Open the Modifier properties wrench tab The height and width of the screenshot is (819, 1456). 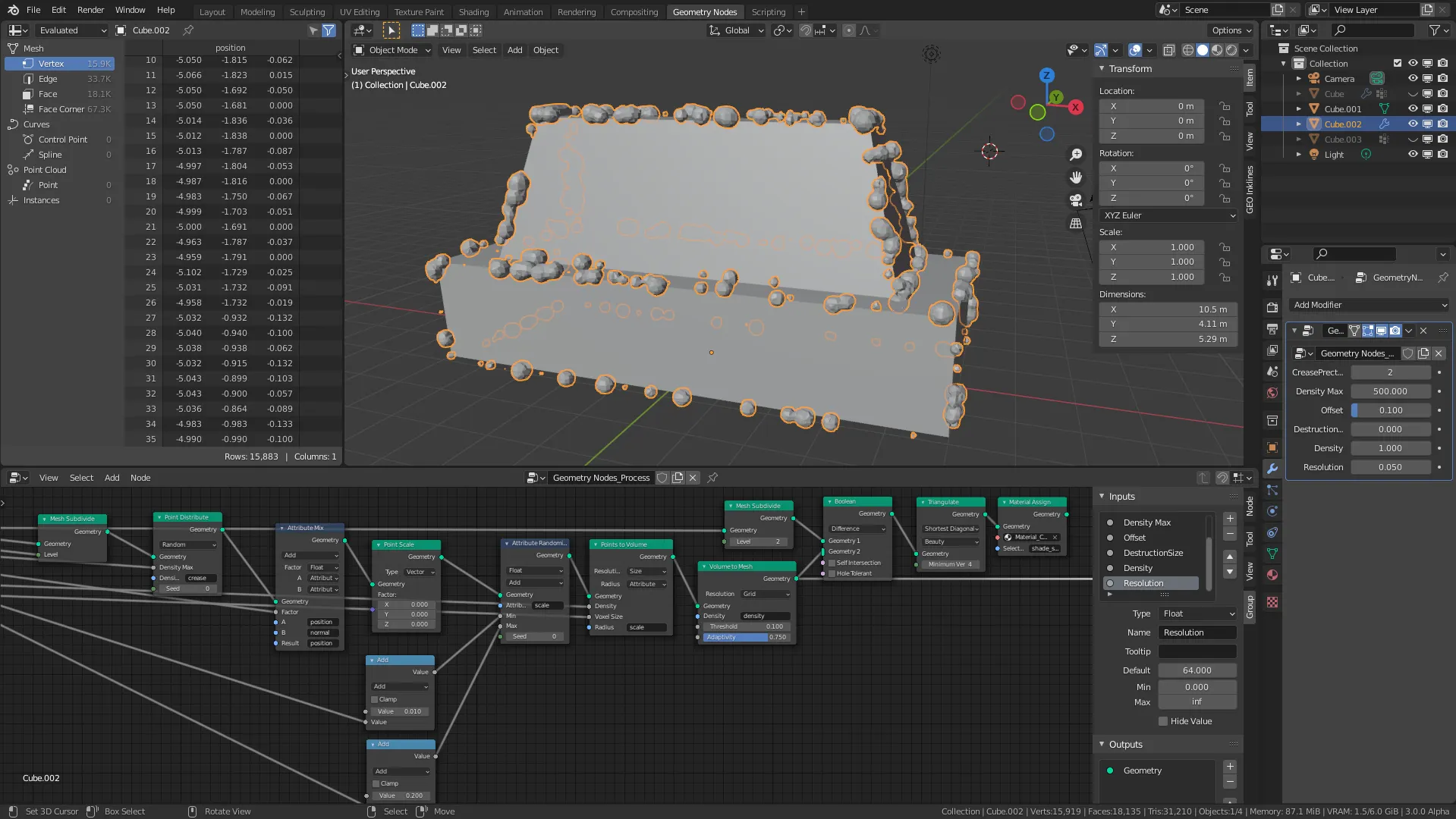point(1272,469)
